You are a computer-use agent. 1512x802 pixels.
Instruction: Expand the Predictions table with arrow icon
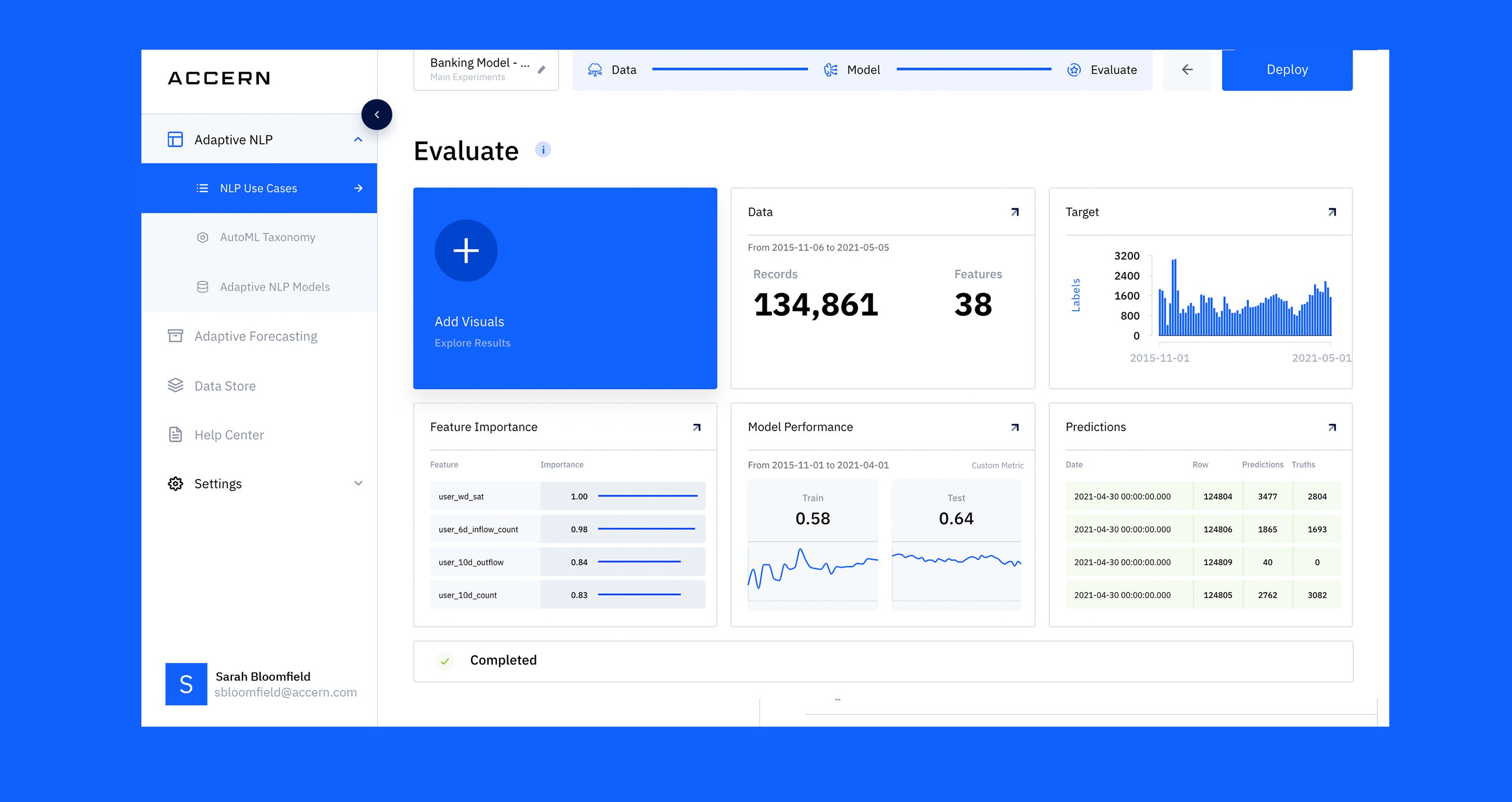click(1332, 428)
